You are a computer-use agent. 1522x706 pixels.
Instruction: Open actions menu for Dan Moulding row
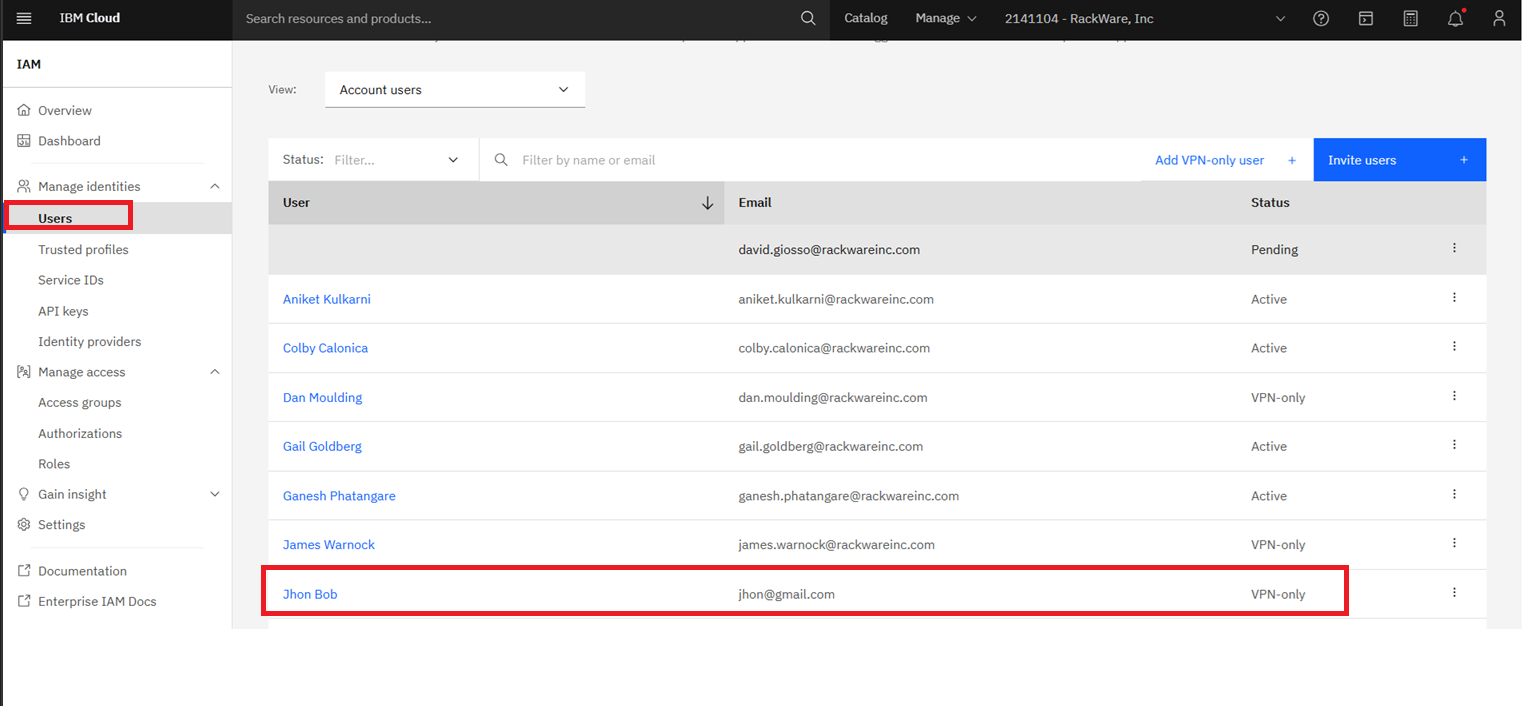click(1454, 396)
